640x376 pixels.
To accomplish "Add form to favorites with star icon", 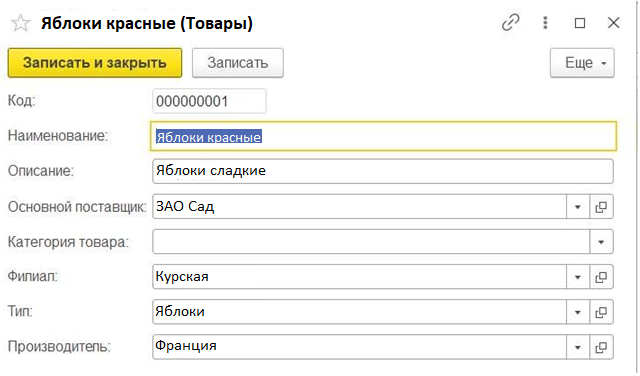I will point(20,23).
